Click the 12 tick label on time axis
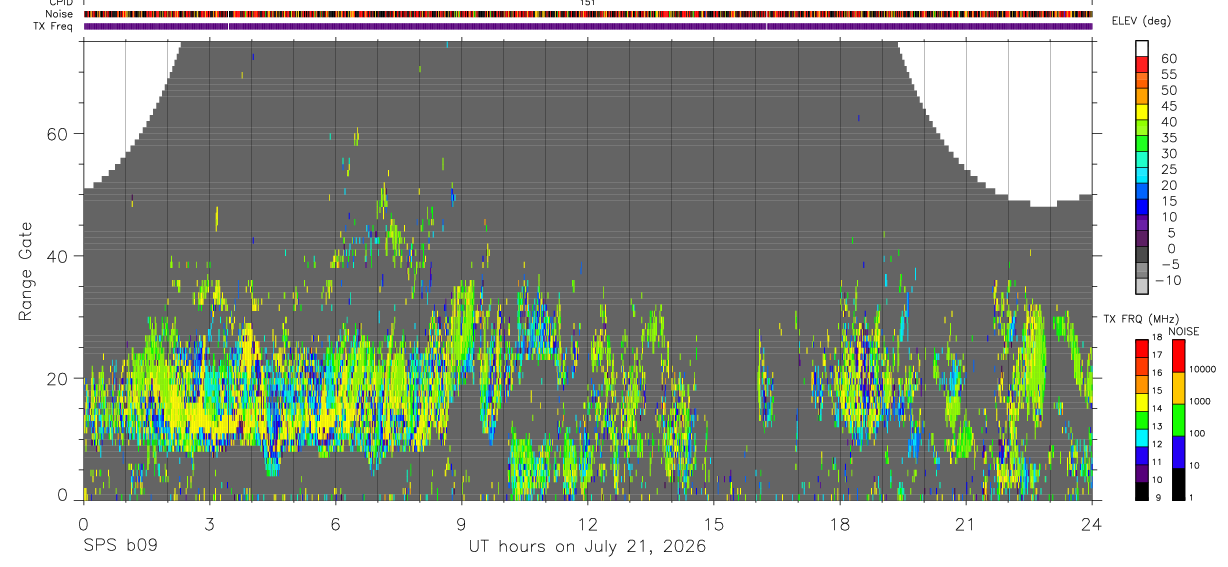This screenshot has width=1228, height=567. coord(588,523)
